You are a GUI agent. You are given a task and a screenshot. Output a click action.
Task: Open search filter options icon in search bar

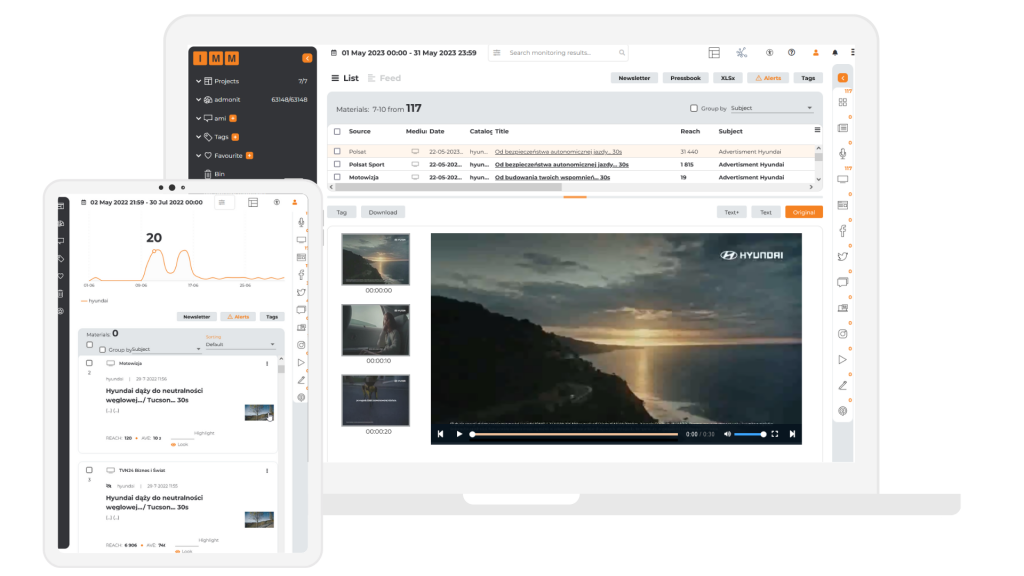497,53
